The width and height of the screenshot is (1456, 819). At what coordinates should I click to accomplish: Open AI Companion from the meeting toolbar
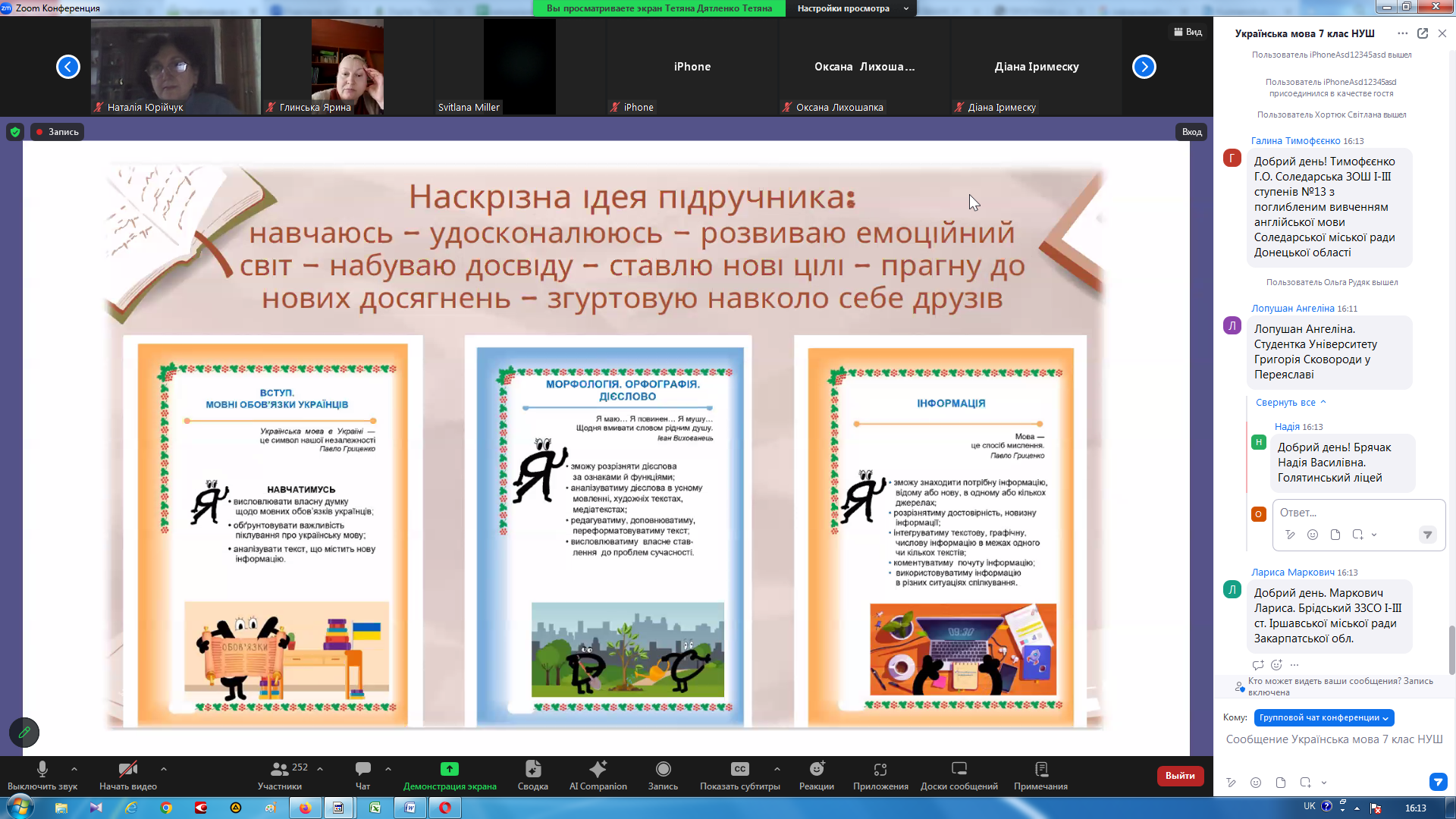click(x=598, y=775)
